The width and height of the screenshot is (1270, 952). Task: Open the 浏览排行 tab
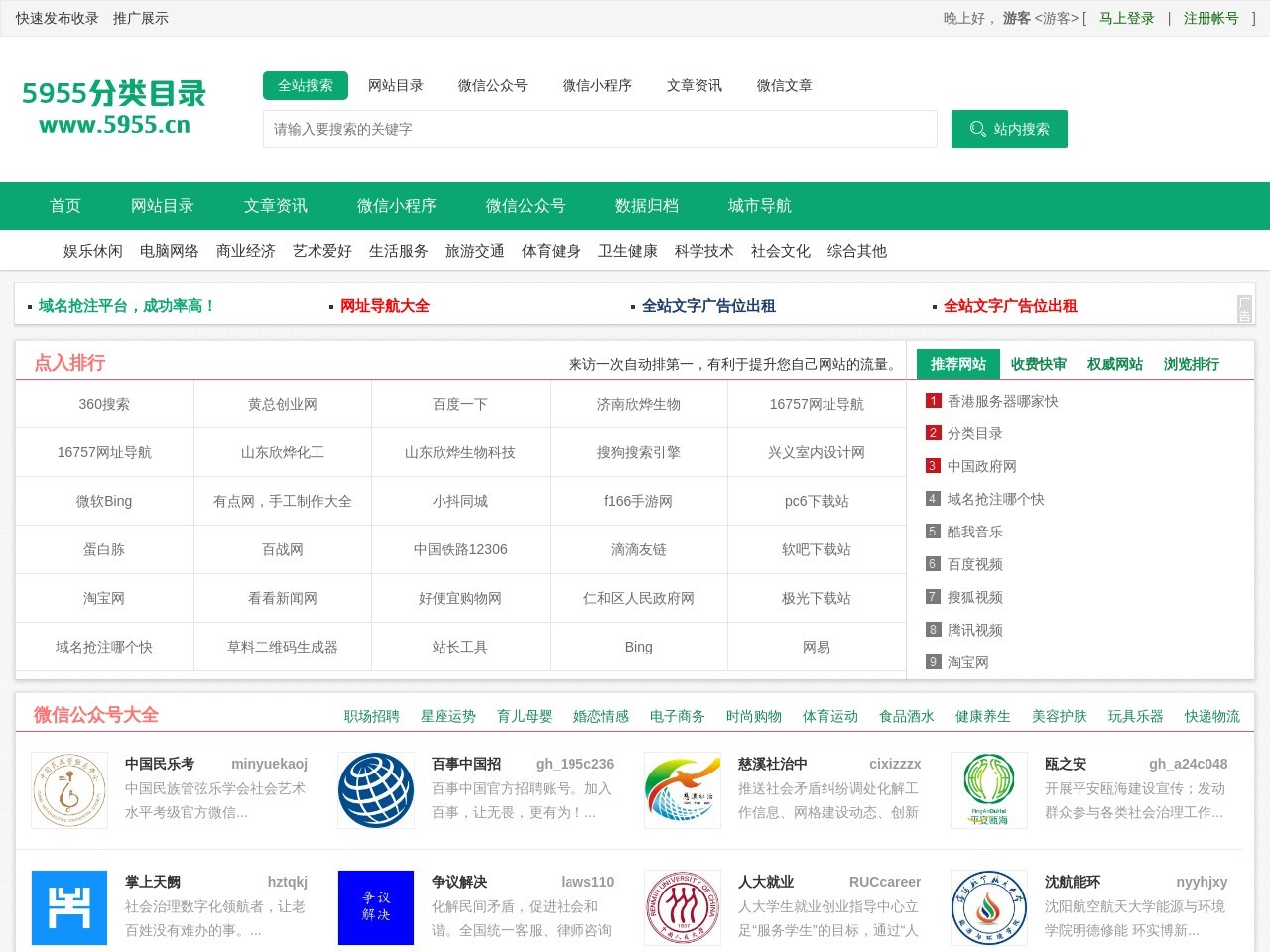(x=1190, y=363)
